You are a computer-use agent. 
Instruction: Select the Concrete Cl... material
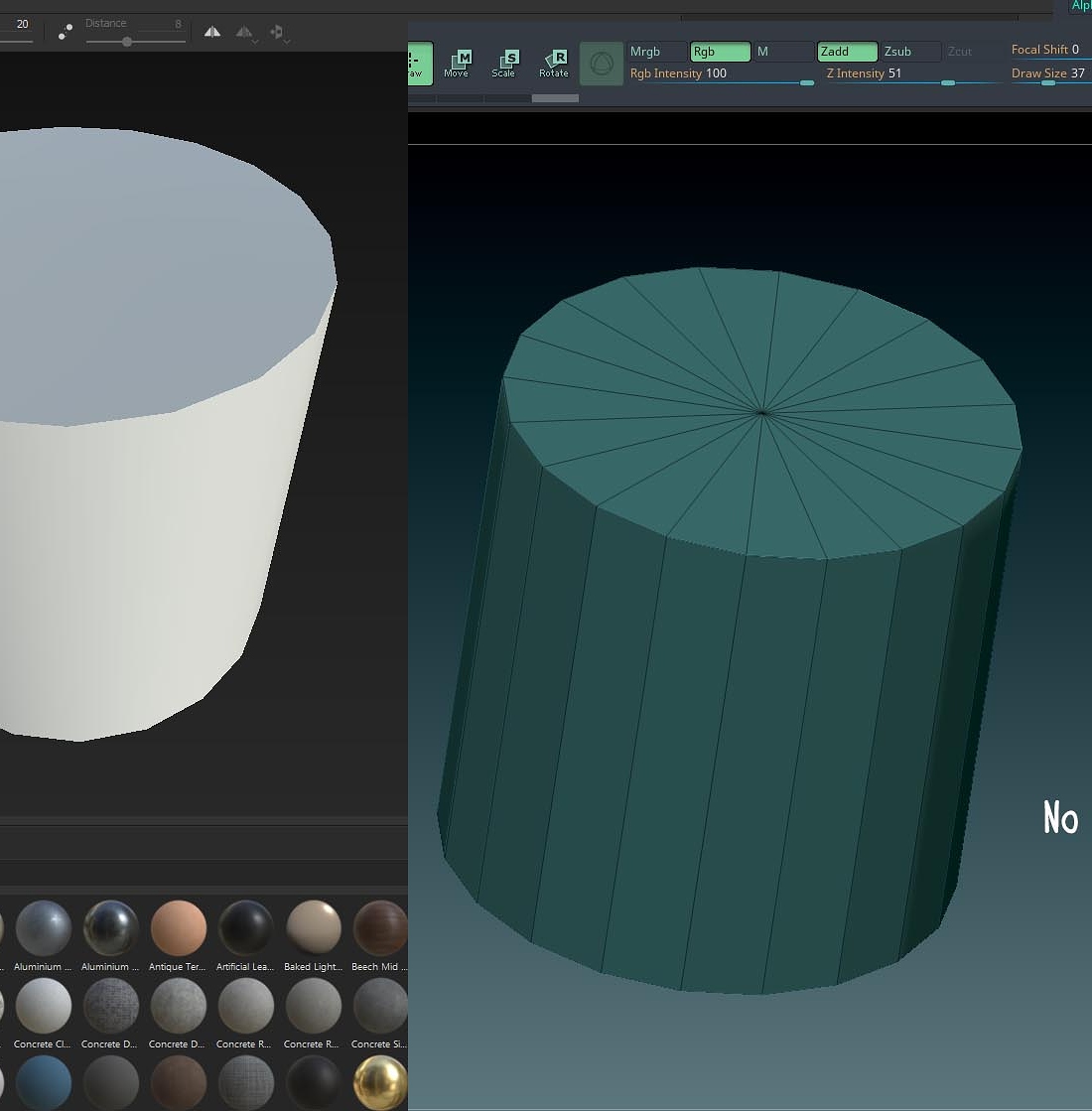44,1006
